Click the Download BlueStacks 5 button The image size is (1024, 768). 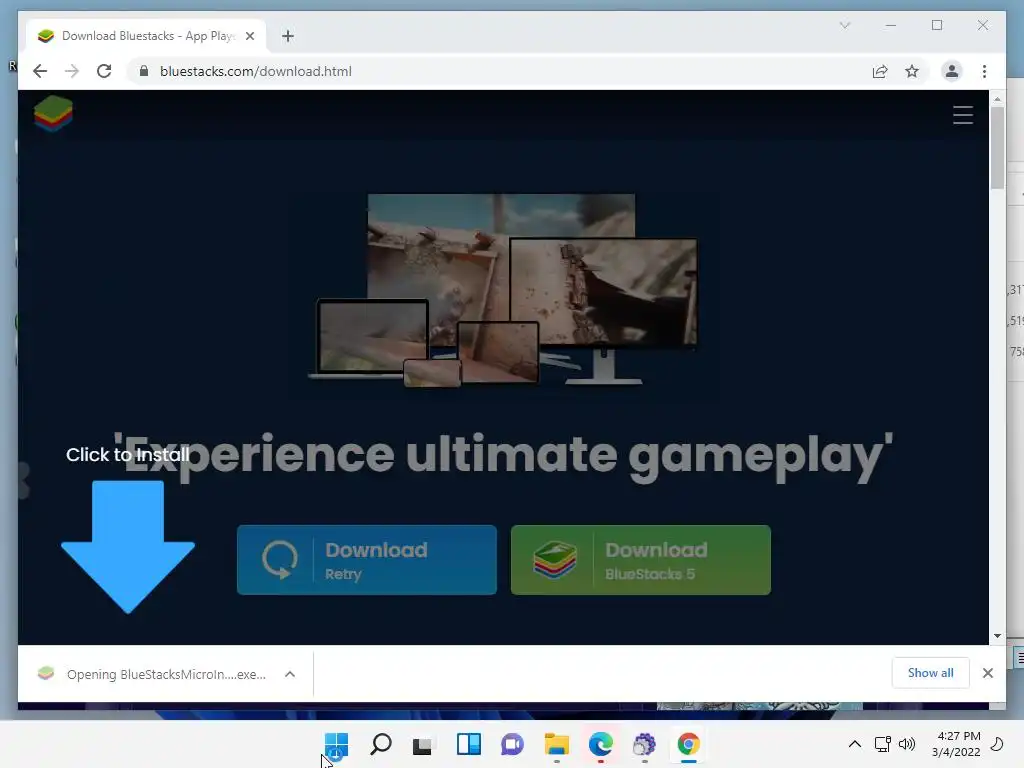coord(641,560)
